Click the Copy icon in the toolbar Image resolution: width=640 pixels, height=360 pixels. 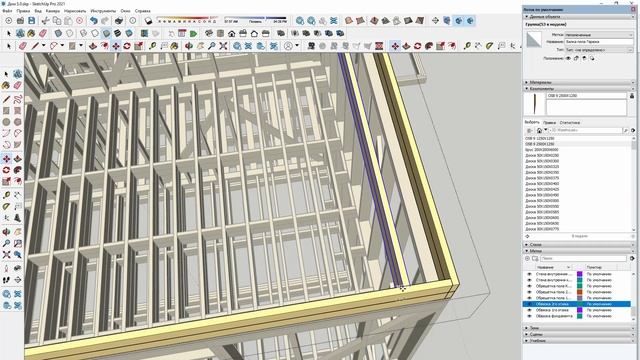point(57,20)
